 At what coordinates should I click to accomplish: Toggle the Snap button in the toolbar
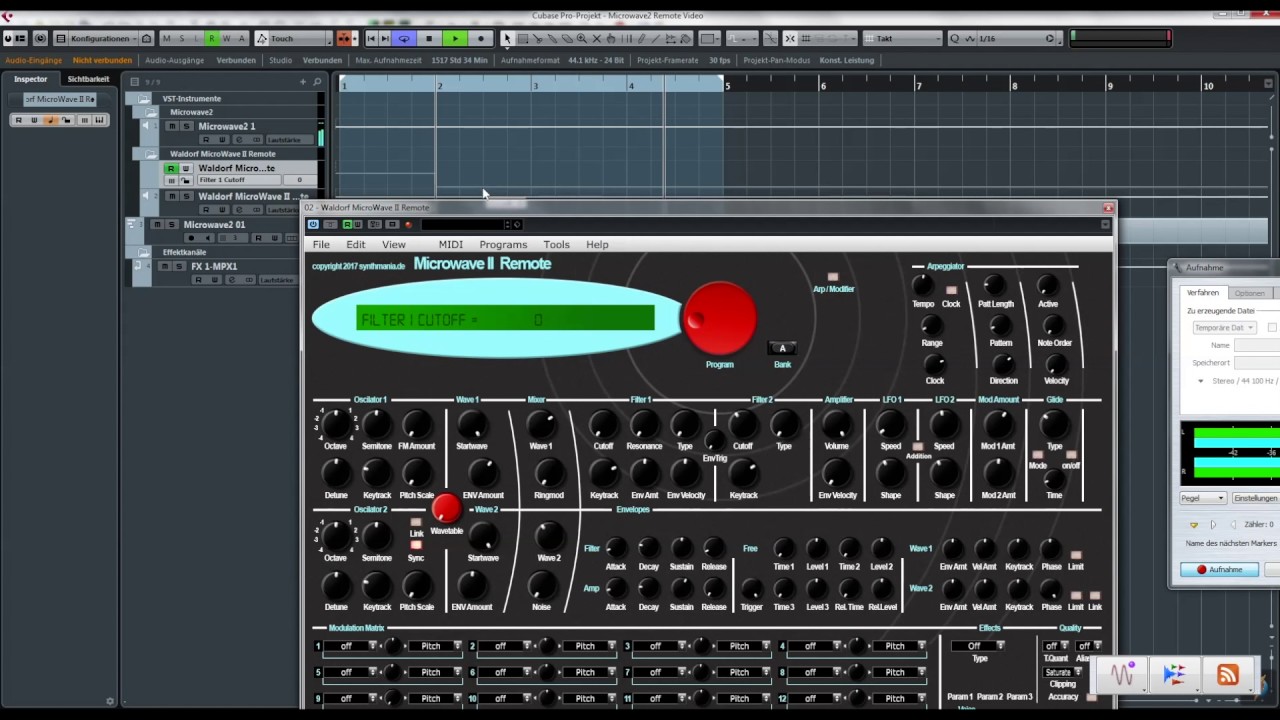[x=790, y=39]
